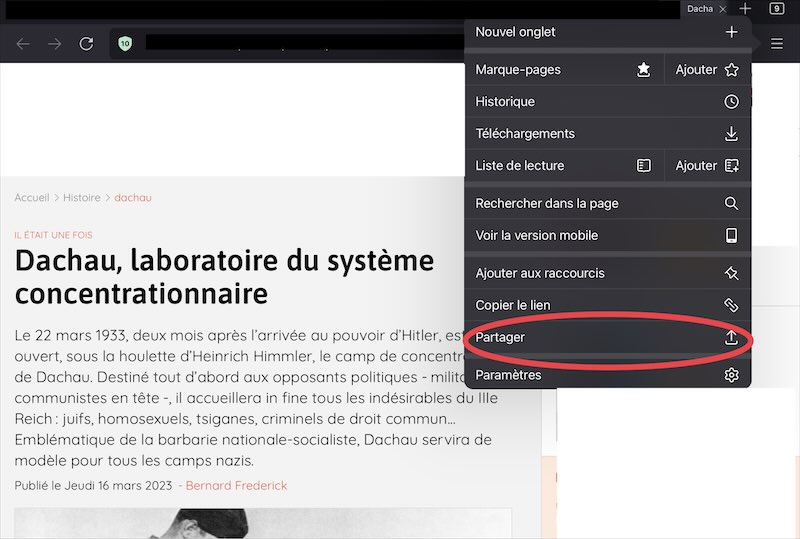The image size is (800, 539).
Task: Click Ajouter next to Marque-pages
Action: tap(707, 70)
